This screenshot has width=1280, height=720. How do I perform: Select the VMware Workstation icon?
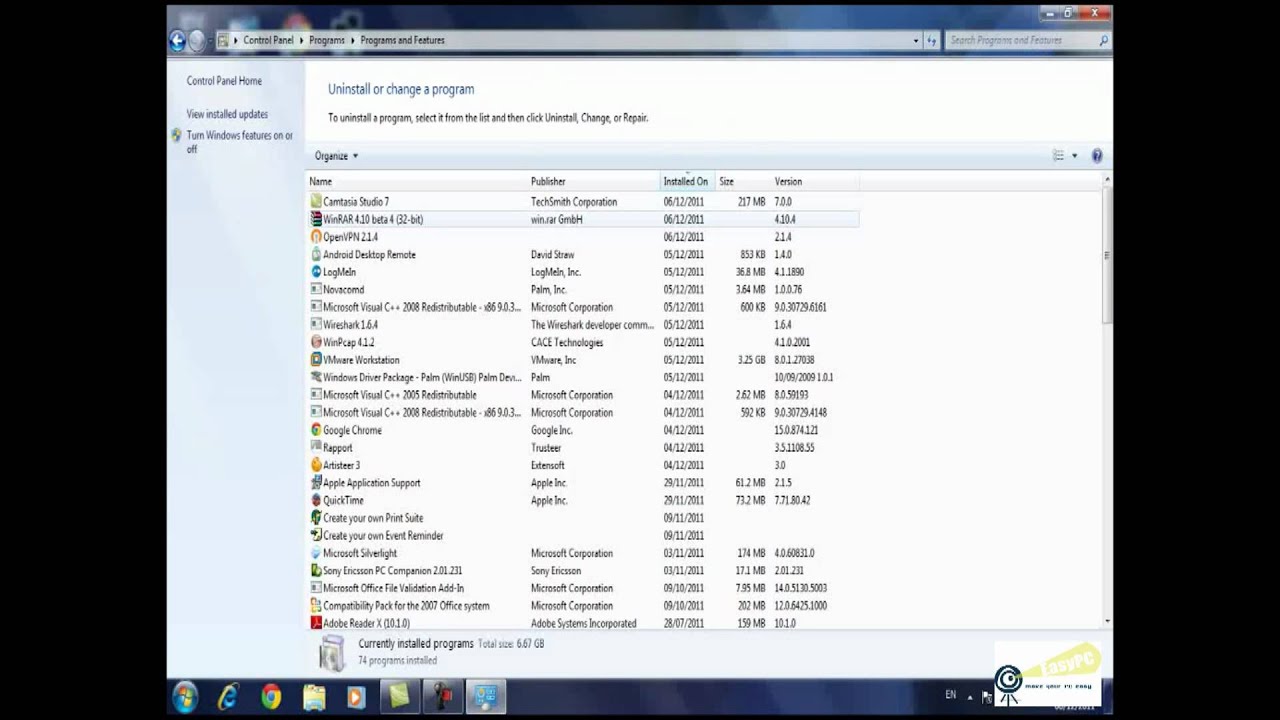(x=316, y=360)
